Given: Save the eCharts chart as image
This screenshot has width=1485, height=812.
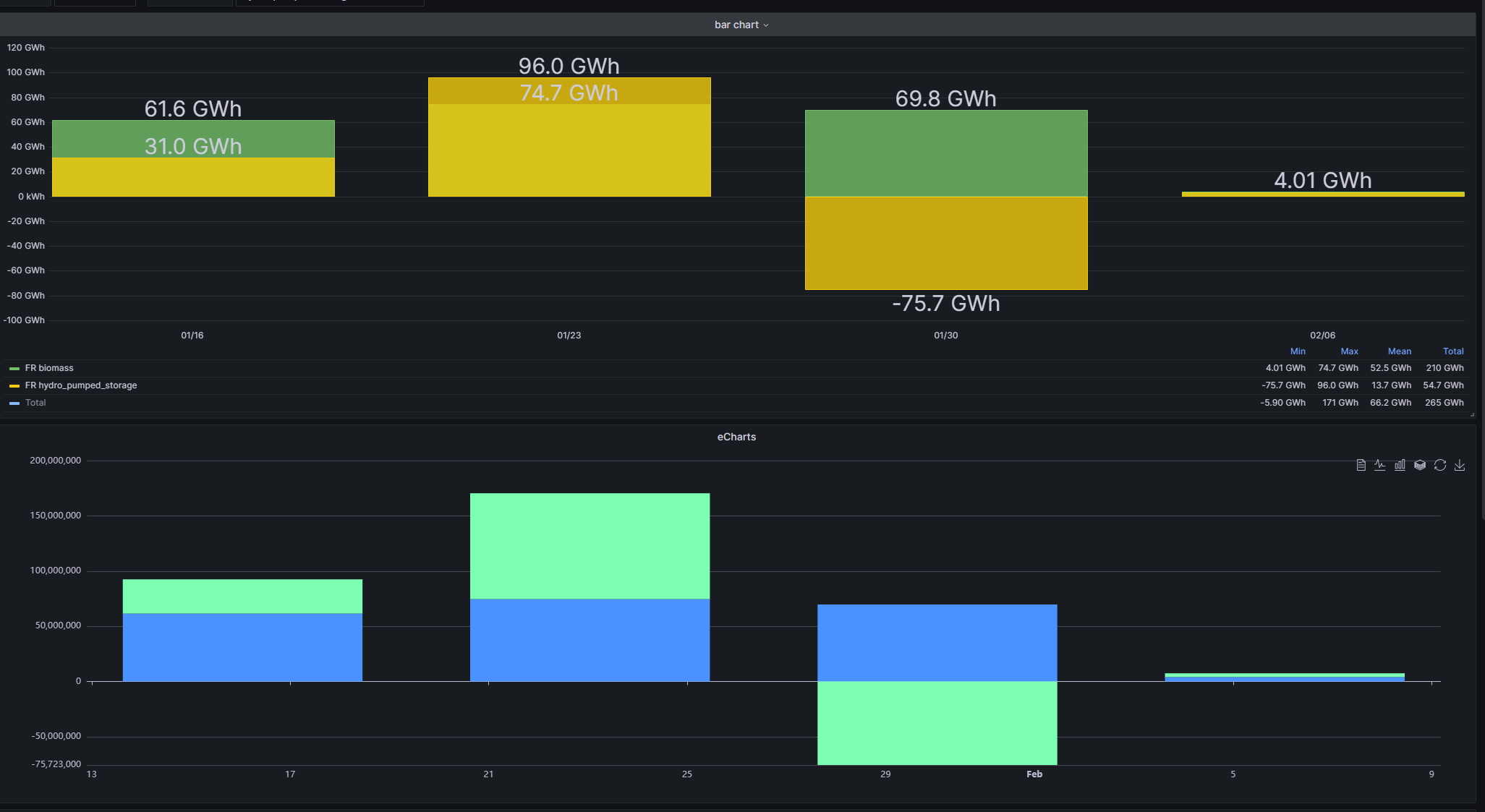Looking at the screenshot, I should [1460, 465].
